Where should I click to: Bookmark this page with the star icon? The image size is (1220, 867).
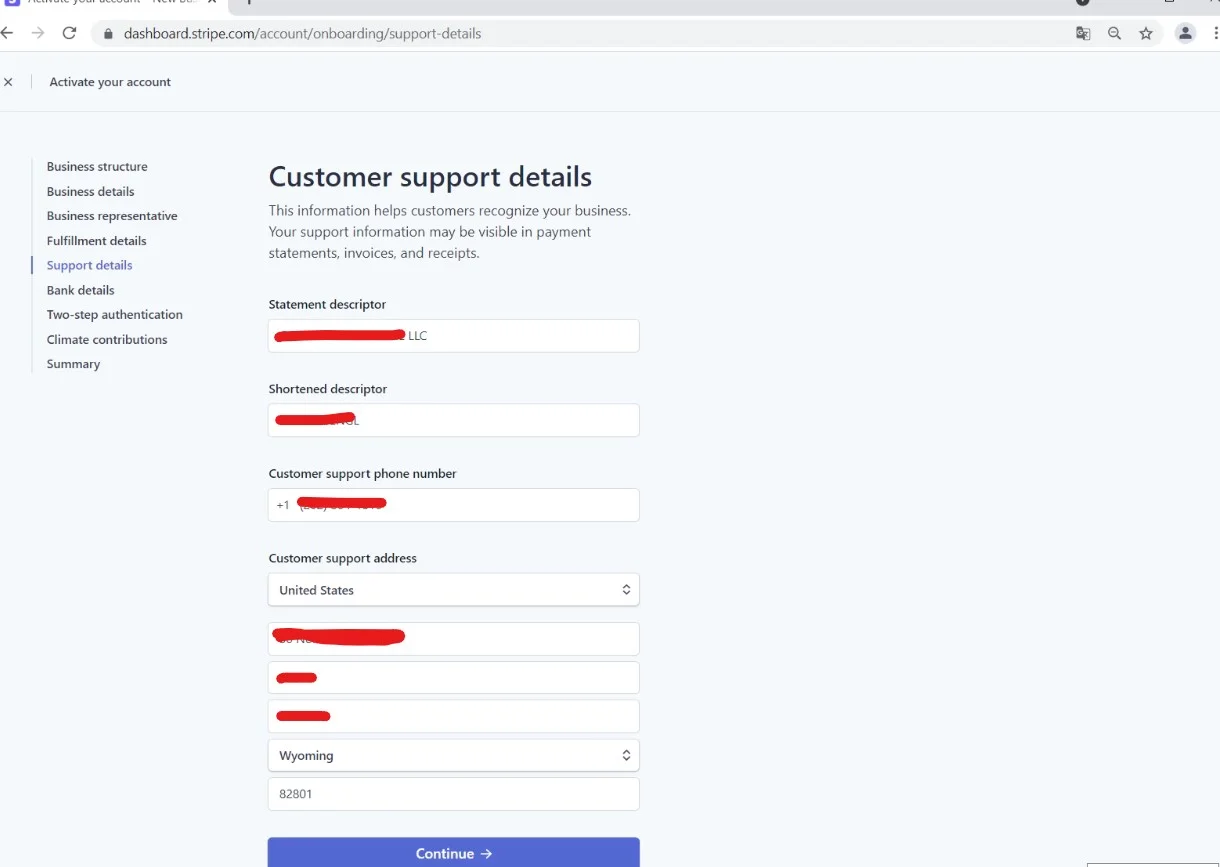(x=1146, y=33)
